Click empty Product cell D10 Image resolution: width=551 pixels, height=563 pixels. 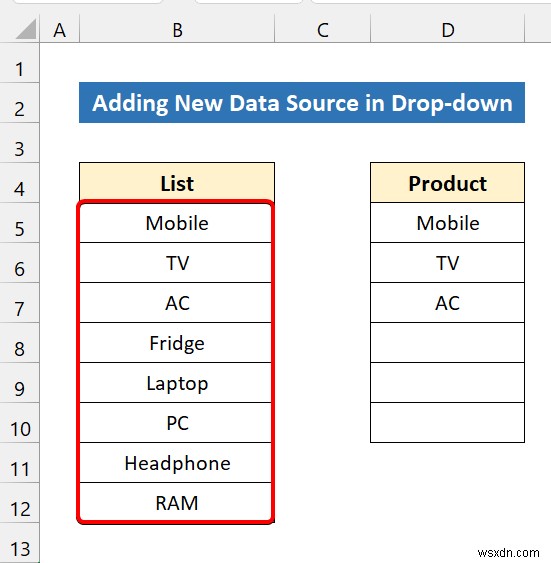tap(448, 423)
